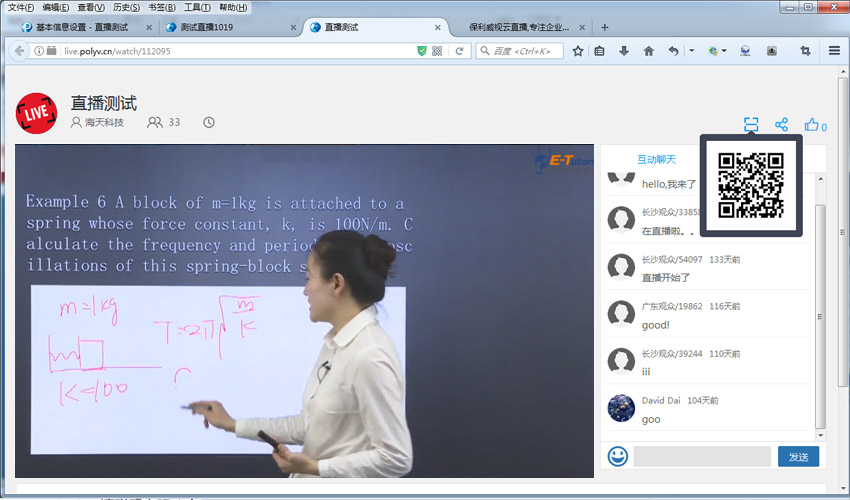The height and width of the screenshot is (500, 850).
Task: Click the QR code scan icon
Action: pos(751,125)
